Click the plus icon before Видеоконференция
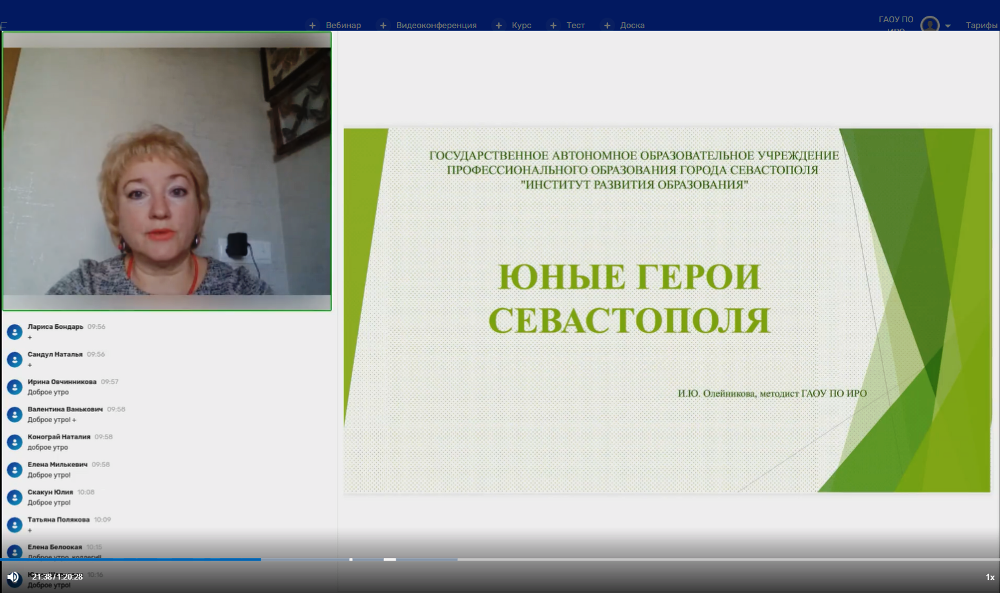 383,26
